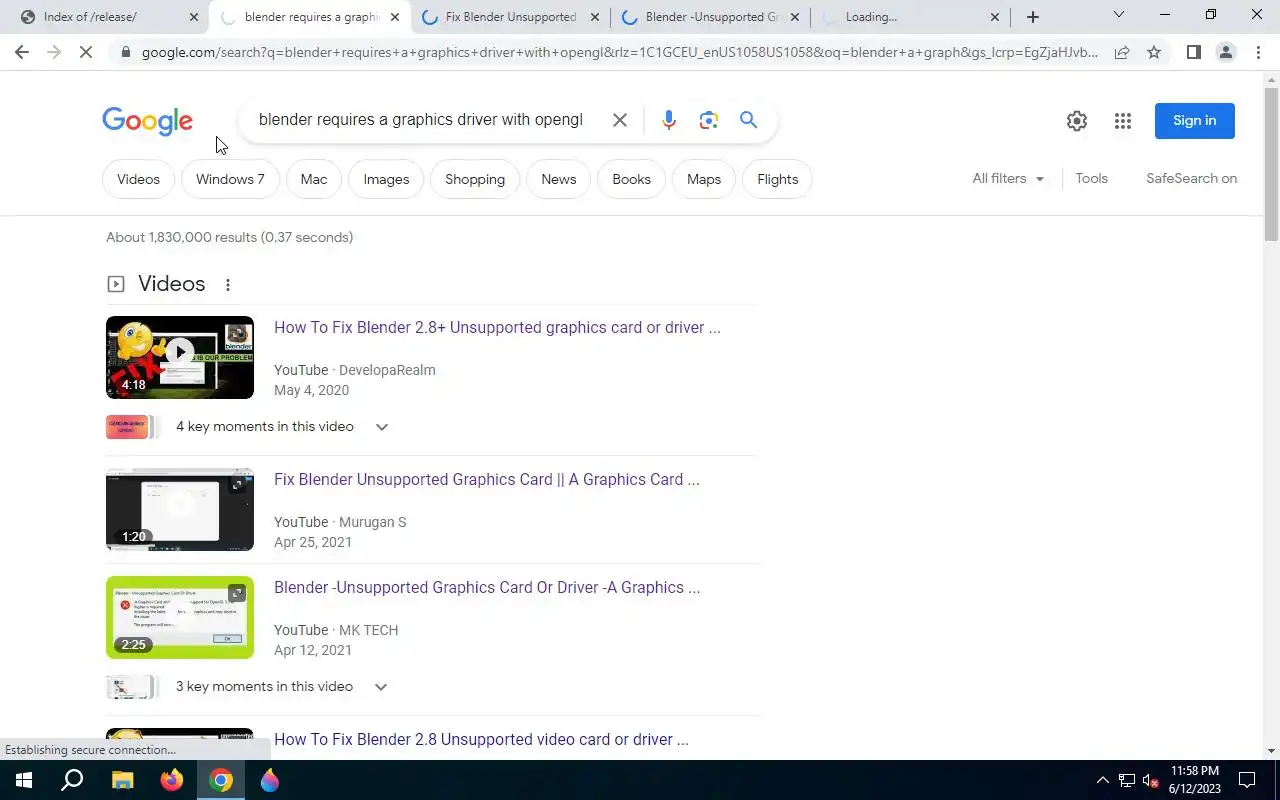Open the tab search chevron in title bar
Viewport: 1280px width, 800px height.
(1119, 15)
